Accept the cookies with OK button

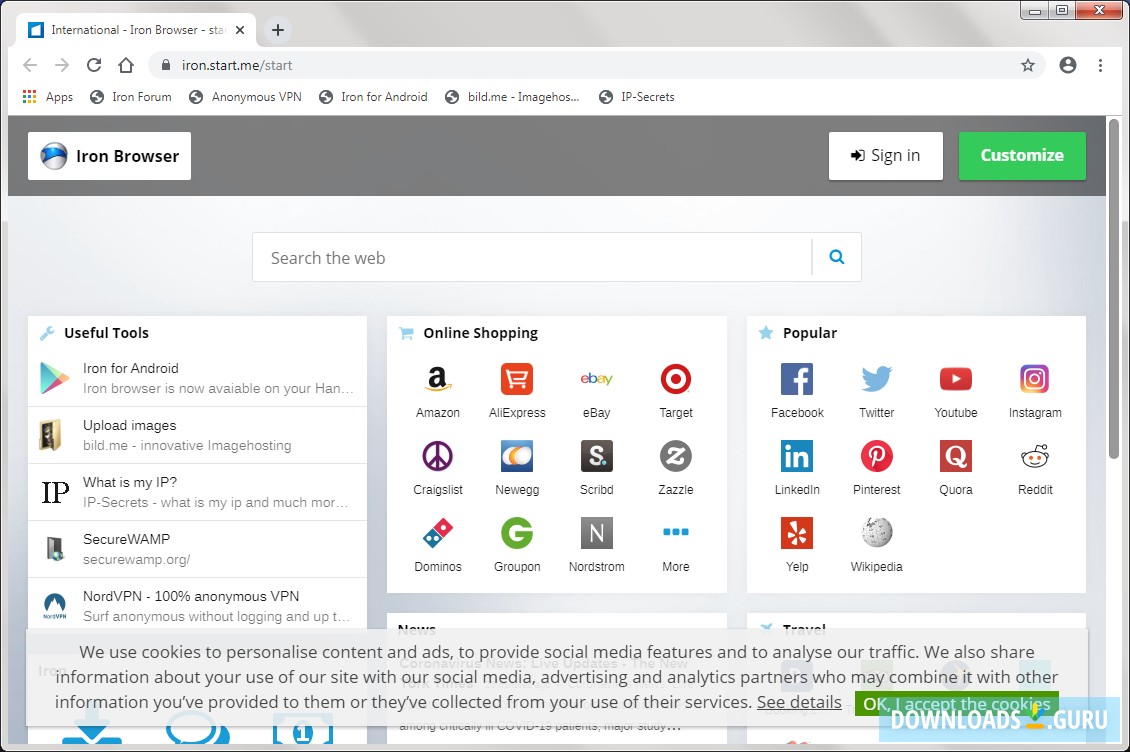pyautogui.click(x=956, y=704)
